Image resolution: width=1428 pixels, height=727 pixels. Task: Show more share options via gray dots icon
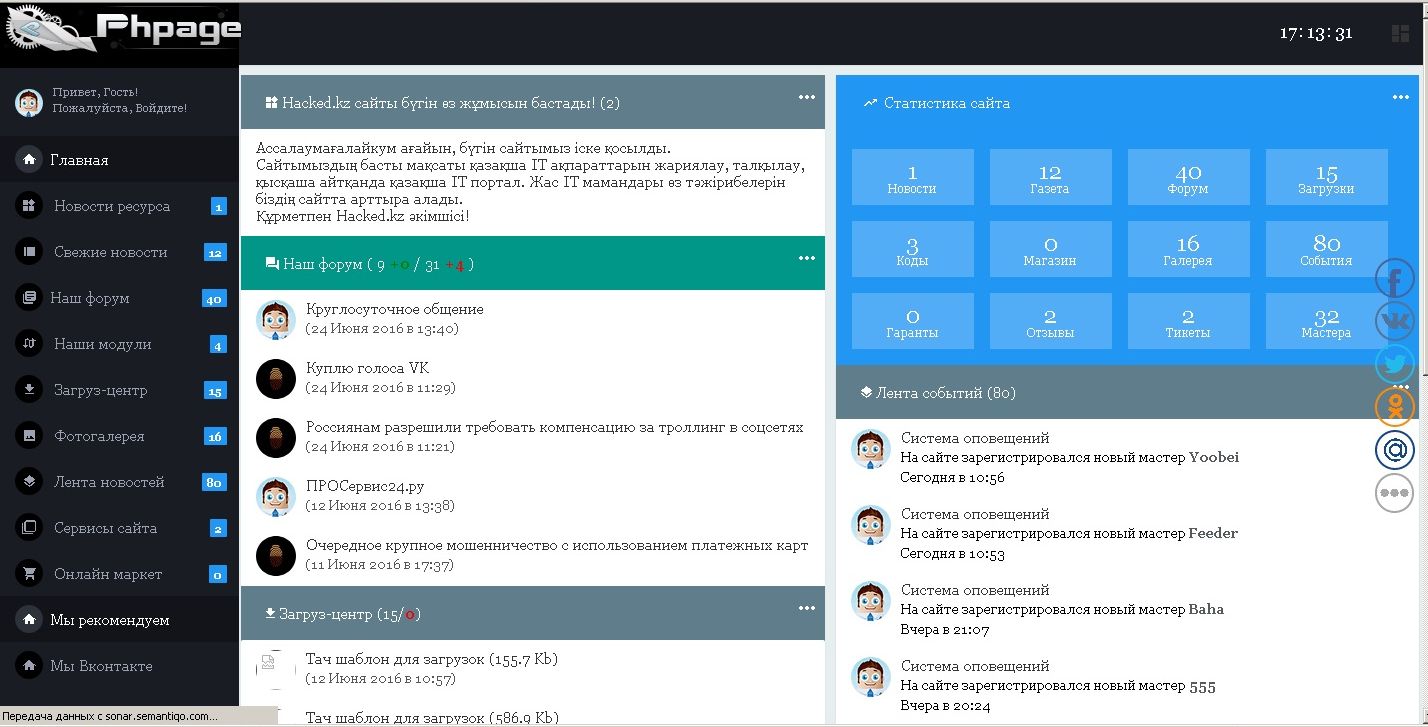1395,493
